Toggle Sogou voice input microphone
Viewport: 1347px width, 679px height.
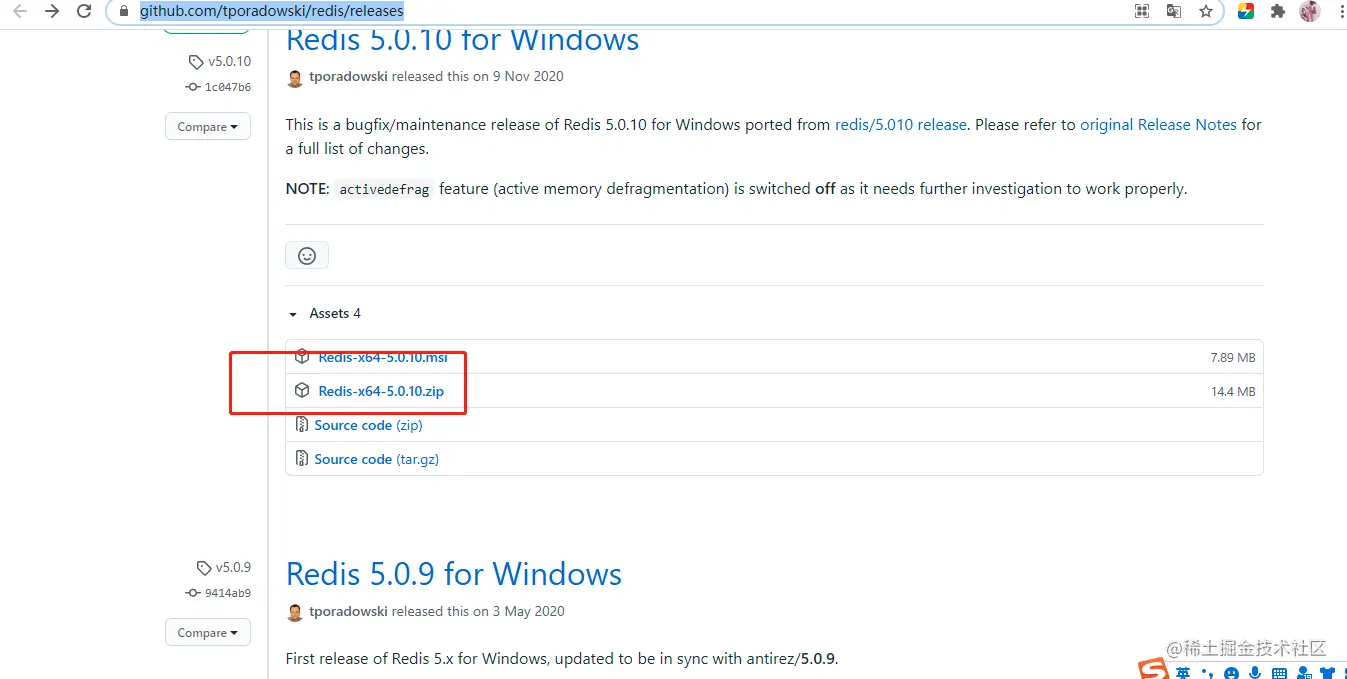tap(1255, 673)
